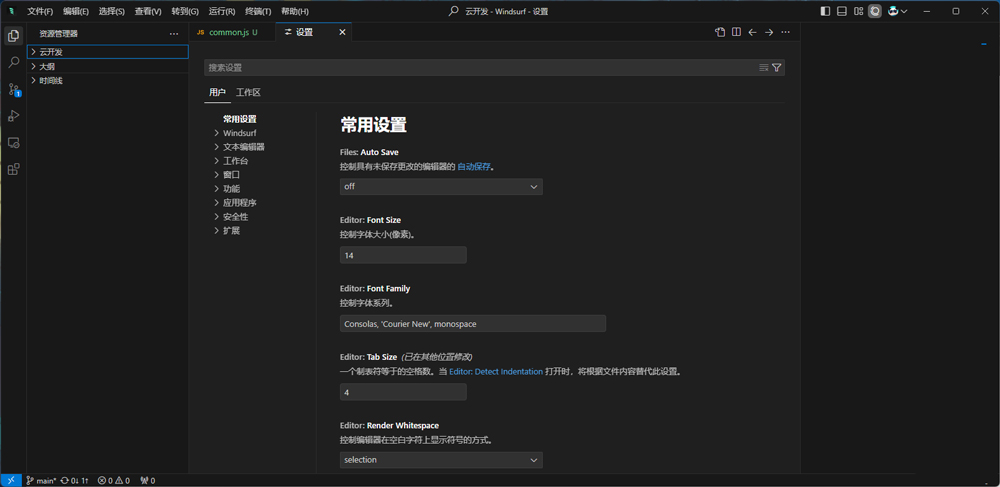Open the Files: Auto Save dropdown
The height and width of the screenshot is (487, 1000).
tap(441, 186)
